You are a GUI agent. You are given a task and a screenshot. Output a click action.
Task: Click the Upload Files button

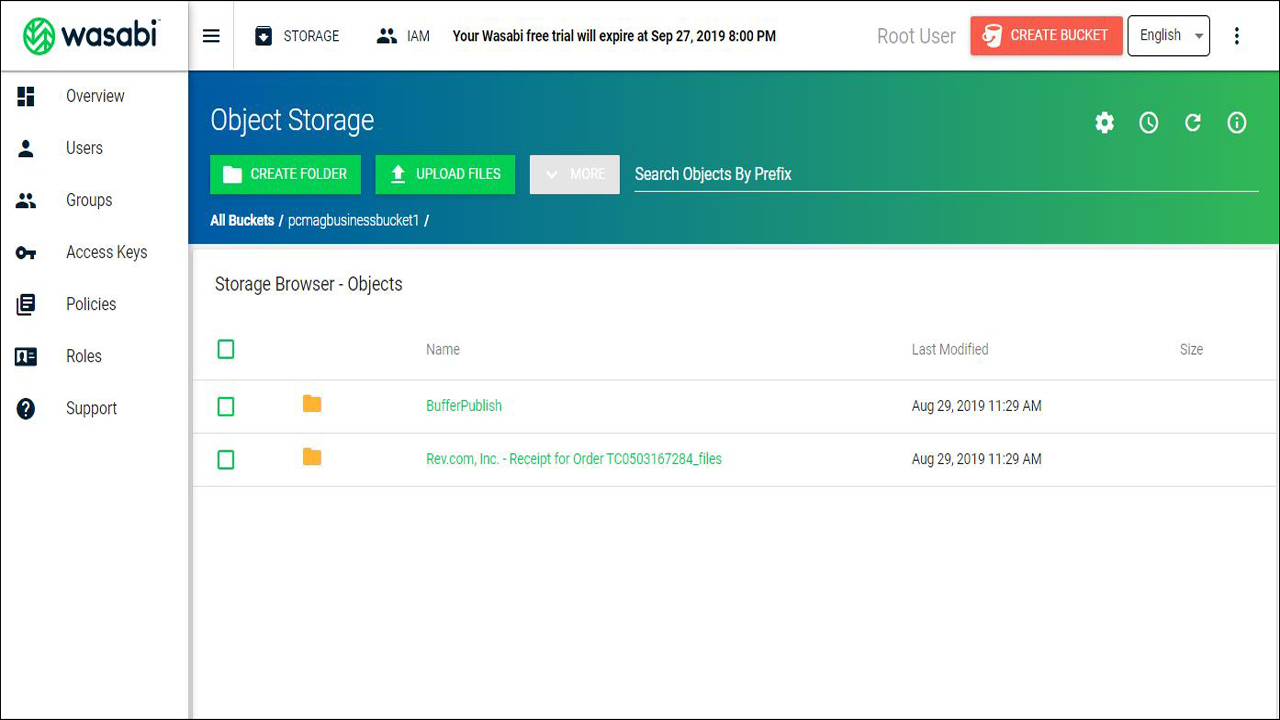coord(445,174)
